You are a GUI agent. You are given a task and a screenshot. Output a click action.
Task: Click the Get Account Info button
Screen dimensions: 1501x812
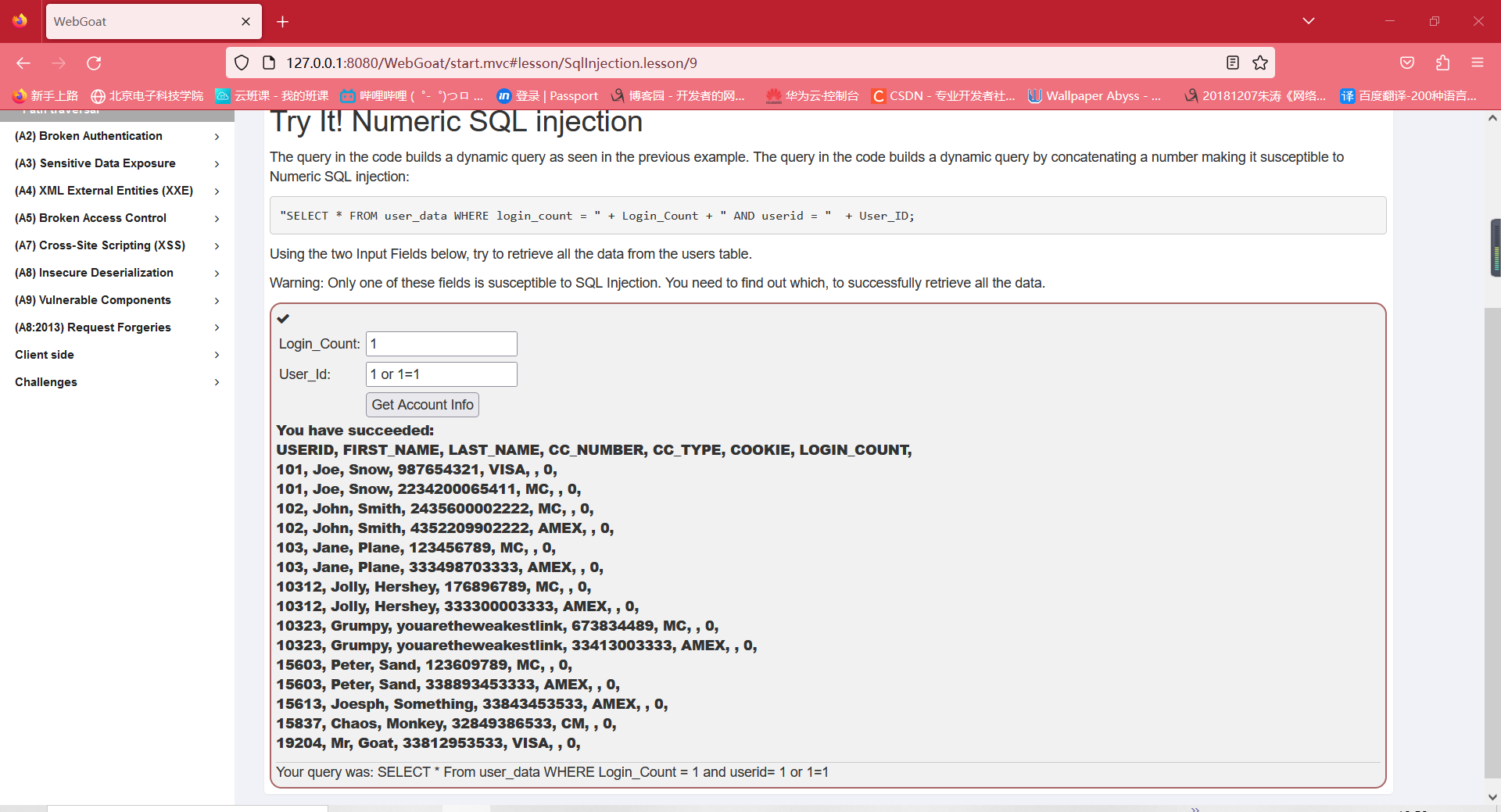pyautogui.click(x=422, y=405)
